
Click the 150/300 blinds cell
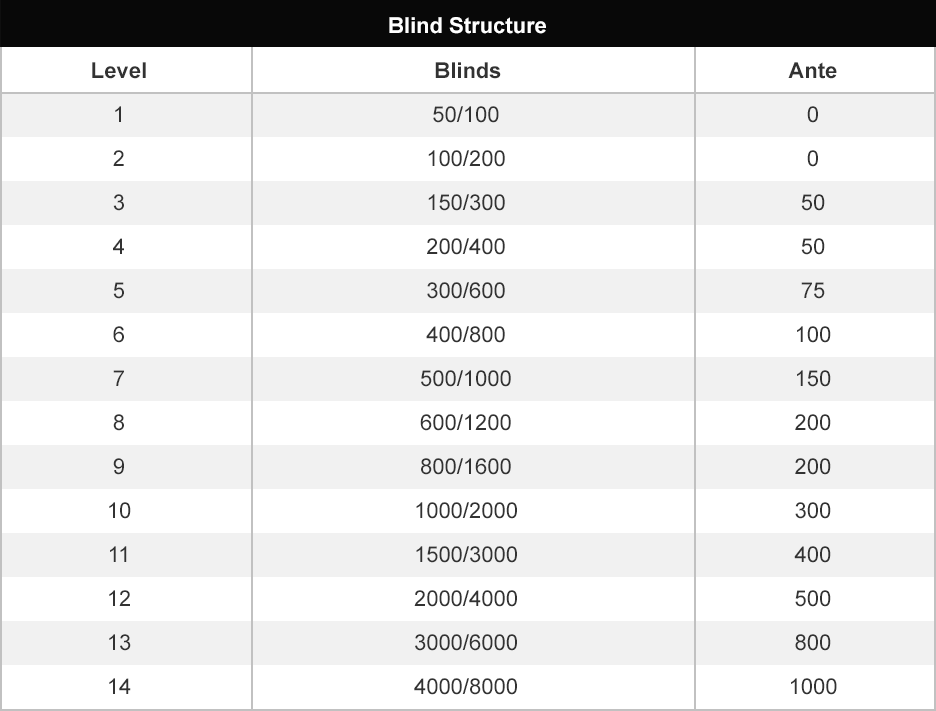click(466, 203)
